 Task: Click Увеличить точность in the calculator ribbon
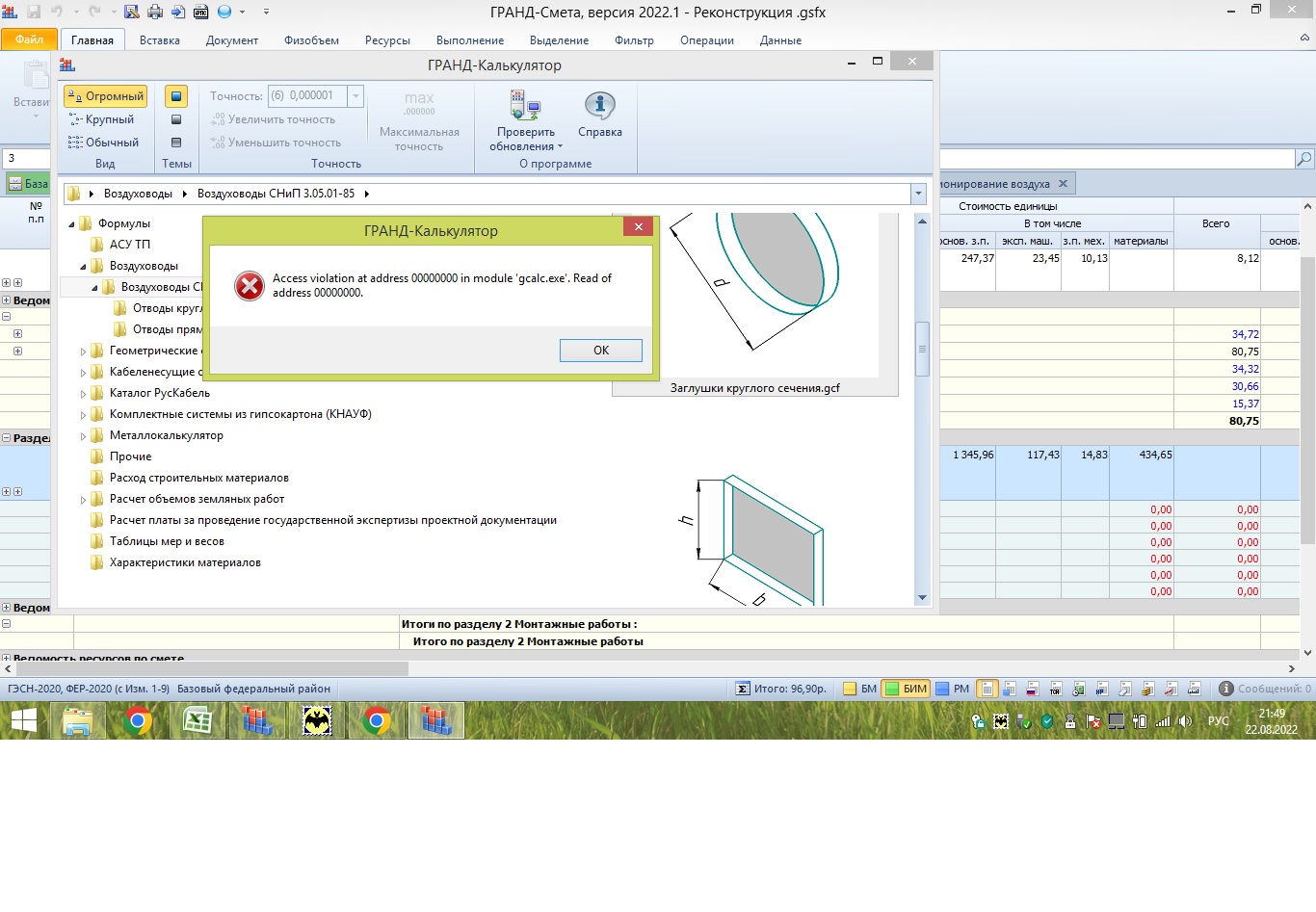point(274,119)
